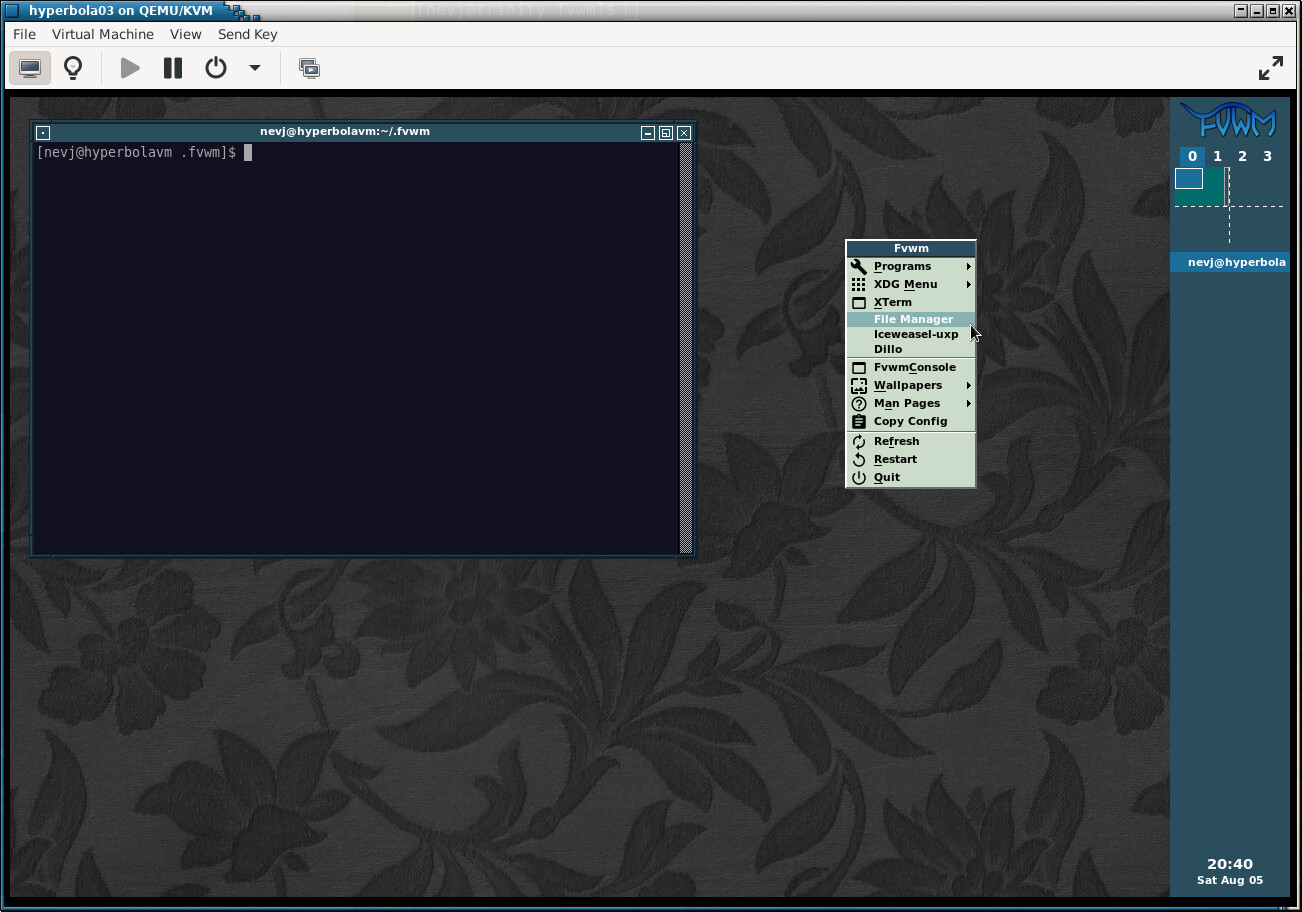Select Copy Config menu entry

[x=911, y=421]
